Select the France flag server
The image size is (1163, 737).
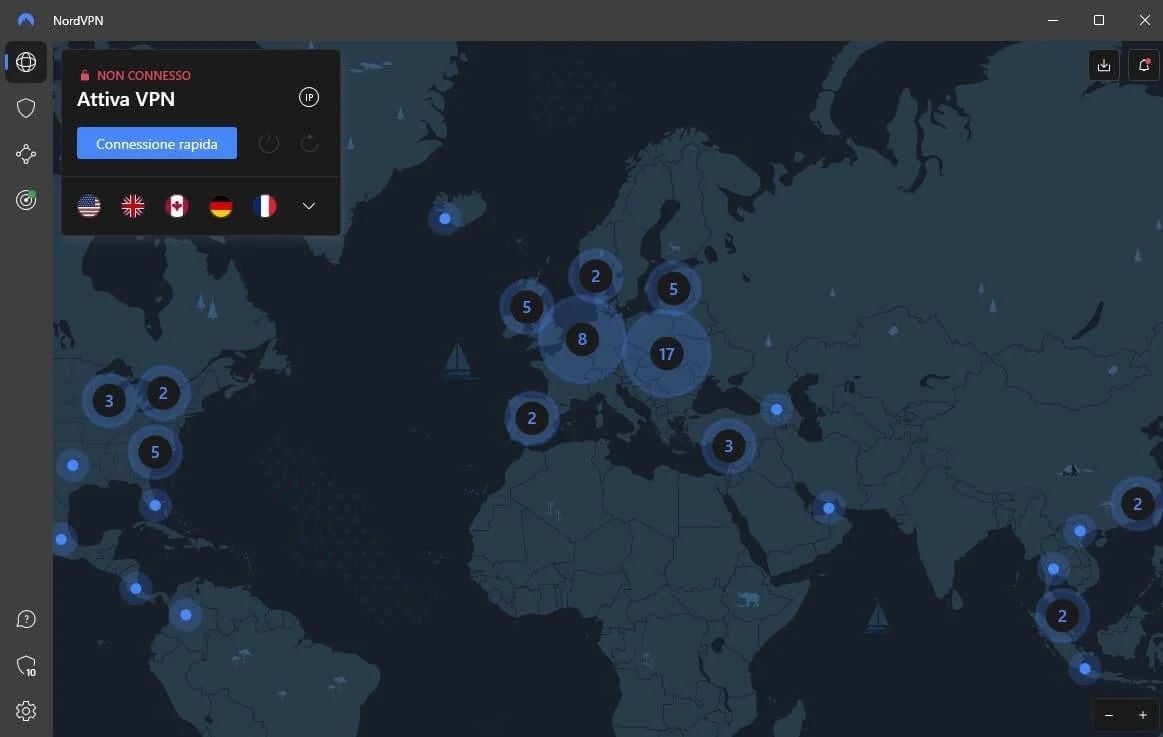click(x=265, y=205)
